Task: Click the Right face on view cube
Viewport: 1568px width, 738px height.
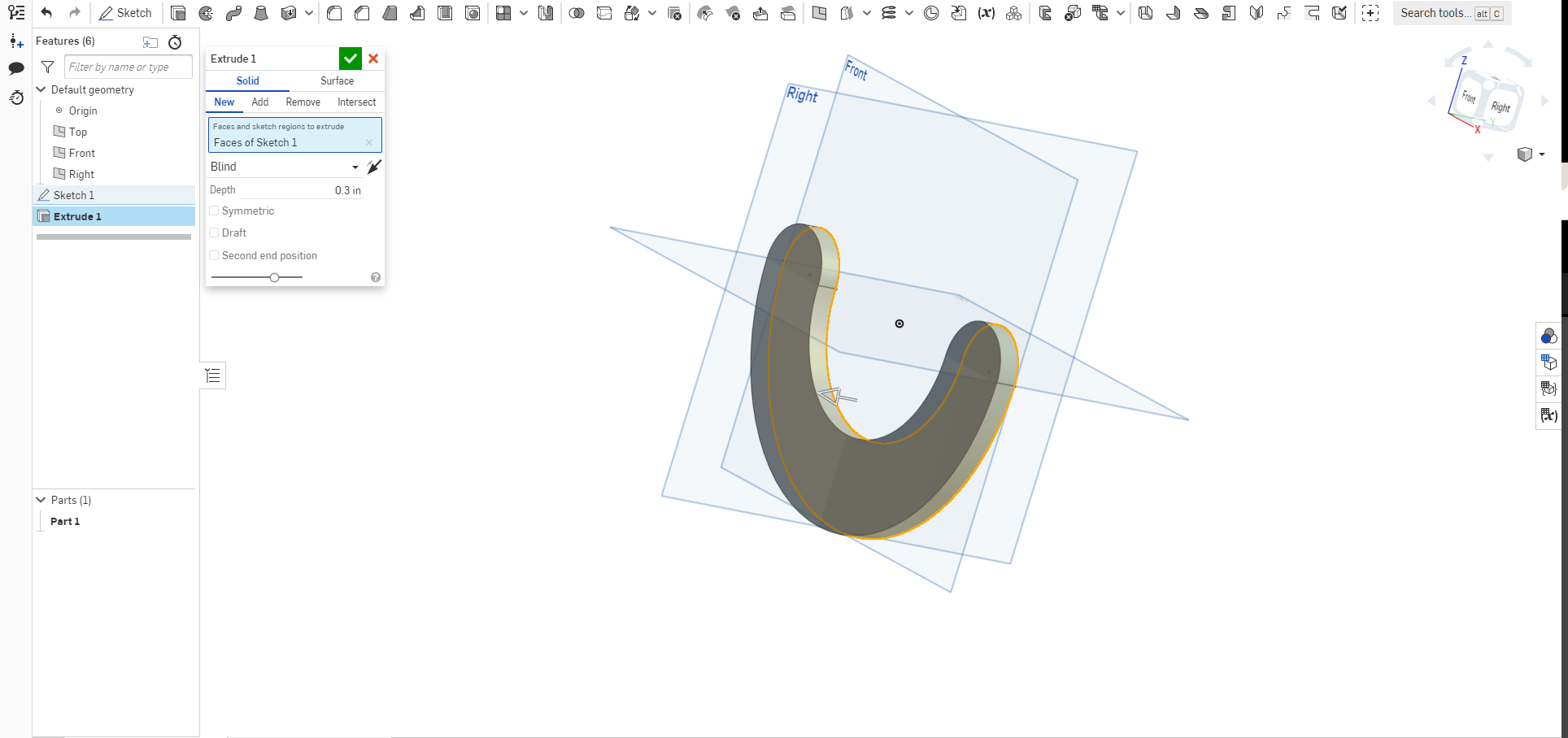Action: [x=1500, y=107]
